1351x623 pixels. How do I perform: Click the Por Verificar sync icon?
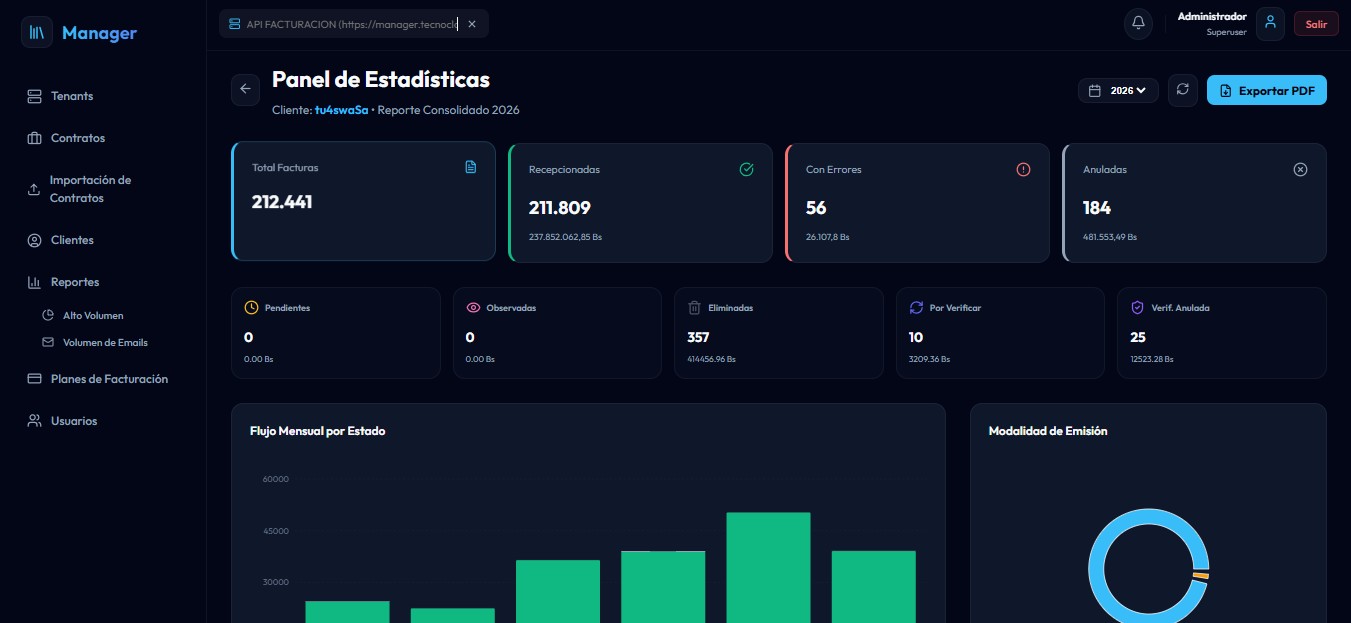tap(916, 307)
